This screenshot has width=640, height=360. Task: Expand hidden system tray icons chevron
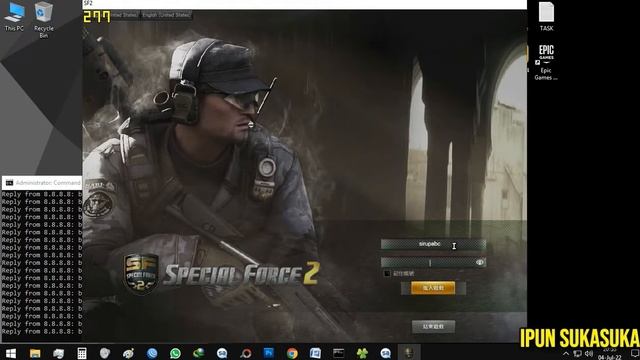[566, 354]
